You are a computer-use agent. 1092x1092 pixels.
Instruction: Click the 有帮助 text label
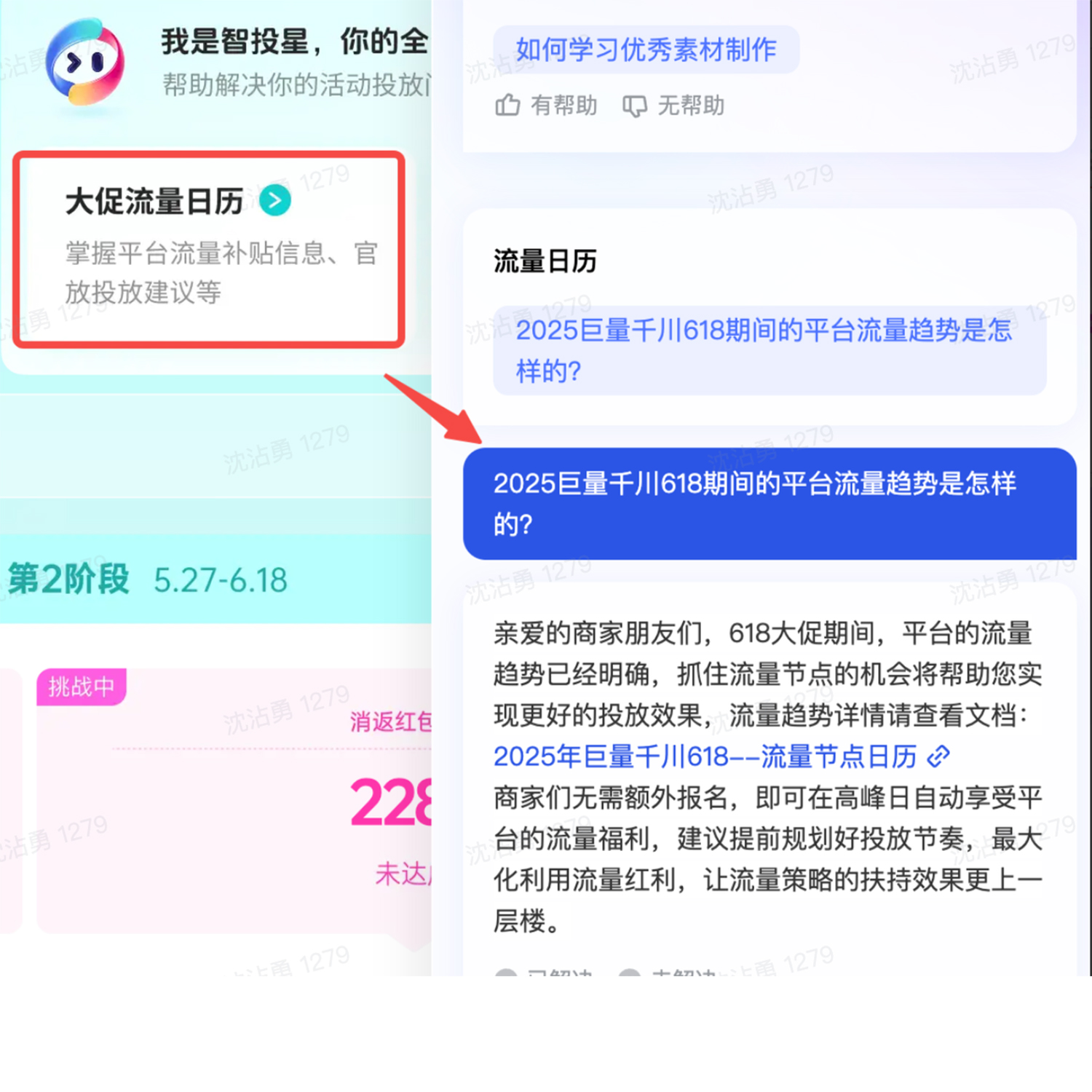tap(564, 106)
